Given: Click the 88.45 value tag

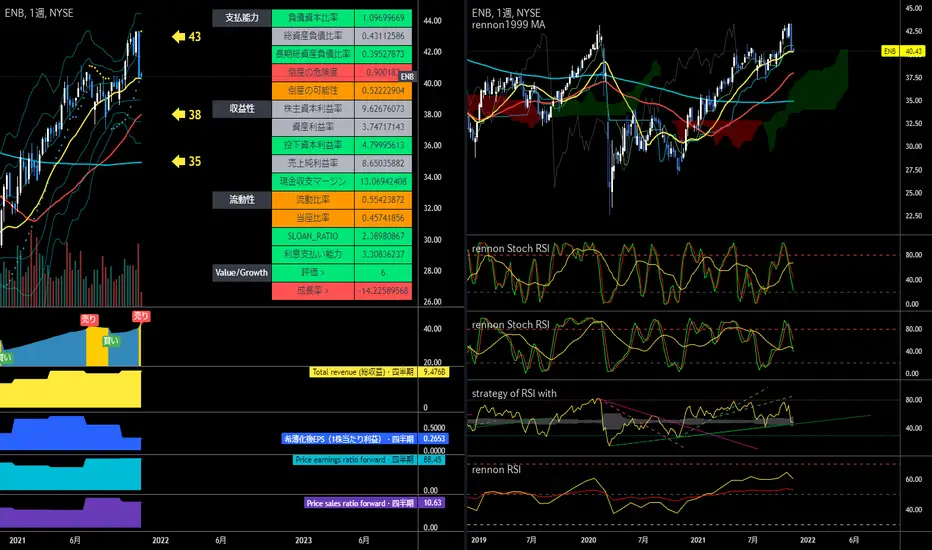Looking at the screenshot, I should pos(432,460).
